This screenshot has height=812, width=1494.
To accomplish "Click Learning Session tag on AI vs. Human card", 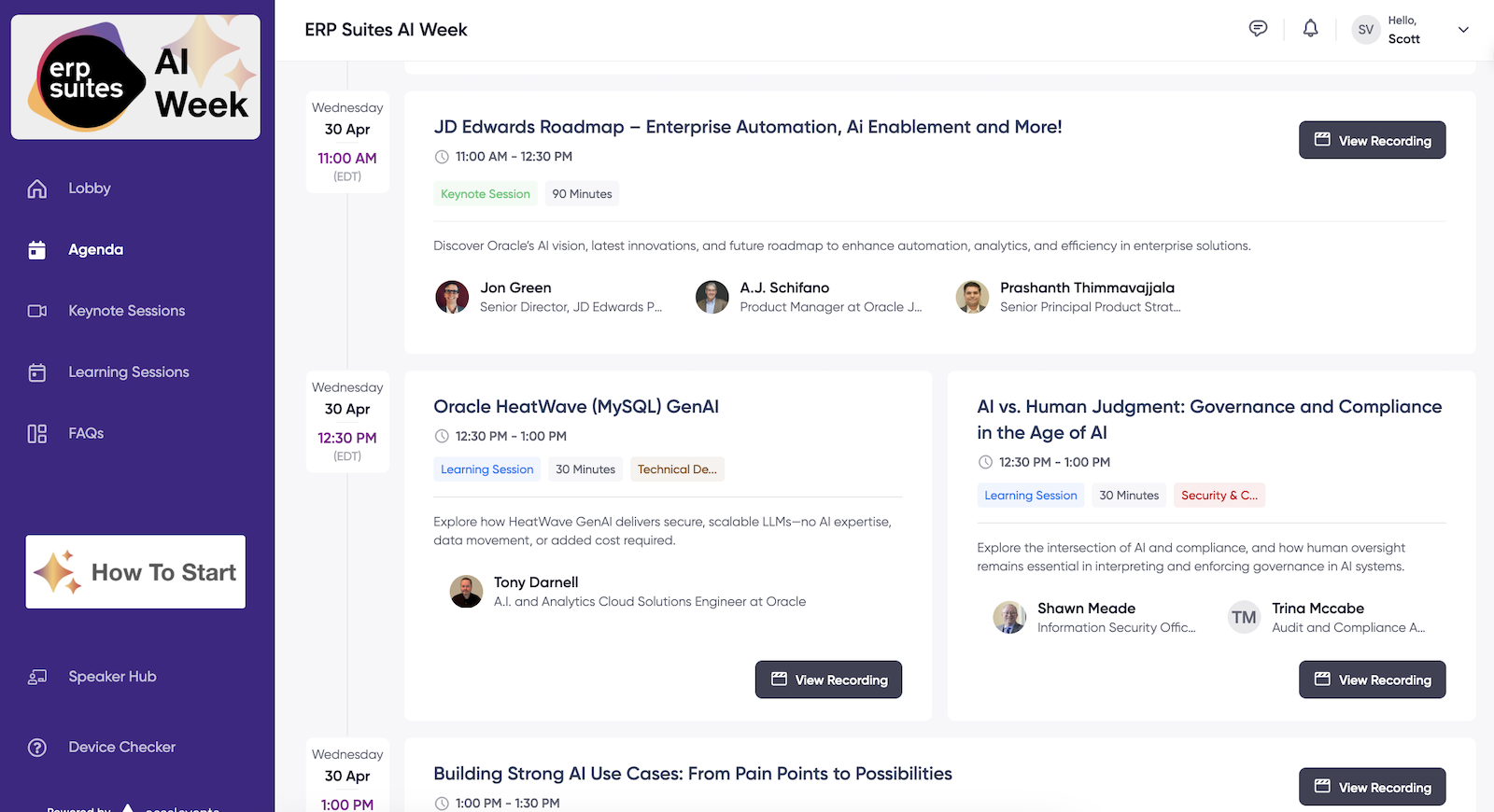I will coord(1031,496).
